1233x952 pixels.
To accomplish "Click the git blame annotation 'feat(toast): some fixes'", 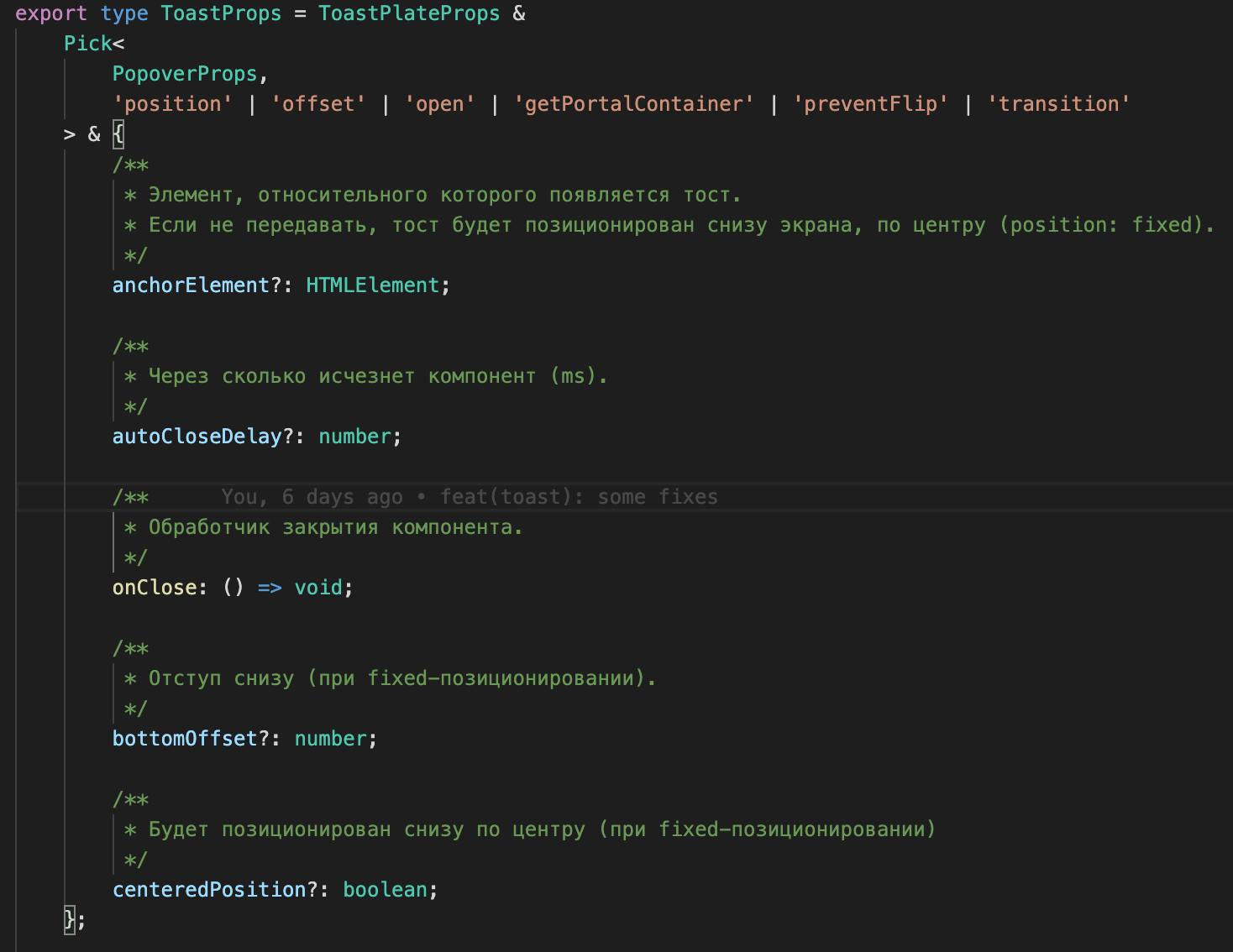I will tap(579, 496).
